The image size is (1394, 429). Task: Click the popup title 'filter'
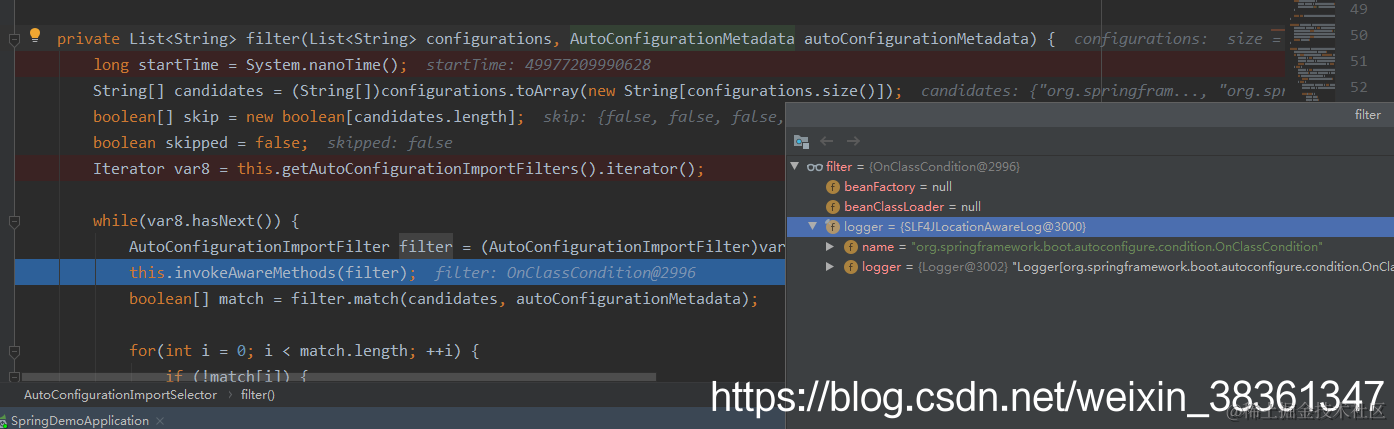coord(1368,115)
